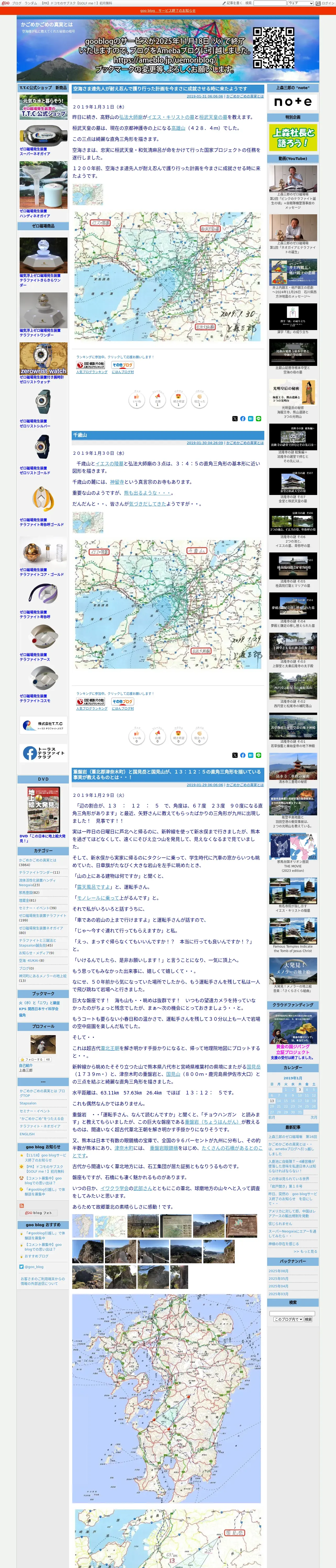Go to 前月 in the calendar
This screenshot has width=336, height=1568.
click(x=272, y=1117)
